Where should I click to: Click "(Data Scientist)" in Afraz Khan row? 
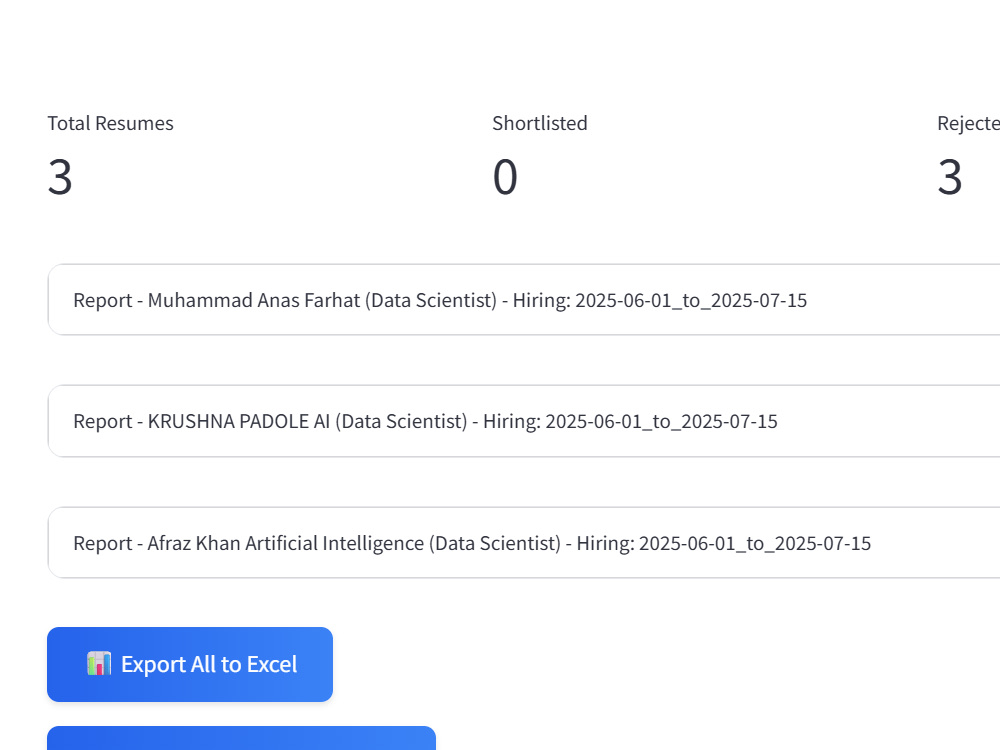point(494,543)
